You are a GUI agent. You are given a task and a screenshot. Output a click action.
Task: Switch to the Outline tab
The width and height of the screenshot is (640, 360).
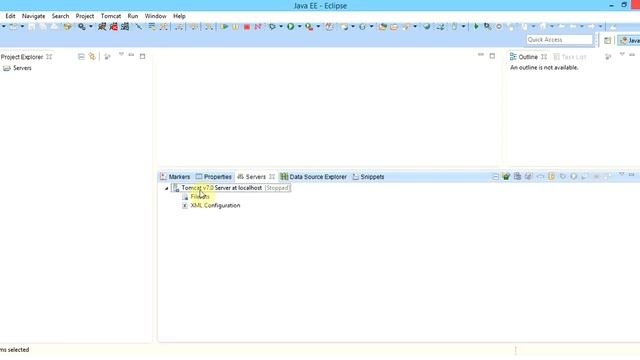coord(524,57)
